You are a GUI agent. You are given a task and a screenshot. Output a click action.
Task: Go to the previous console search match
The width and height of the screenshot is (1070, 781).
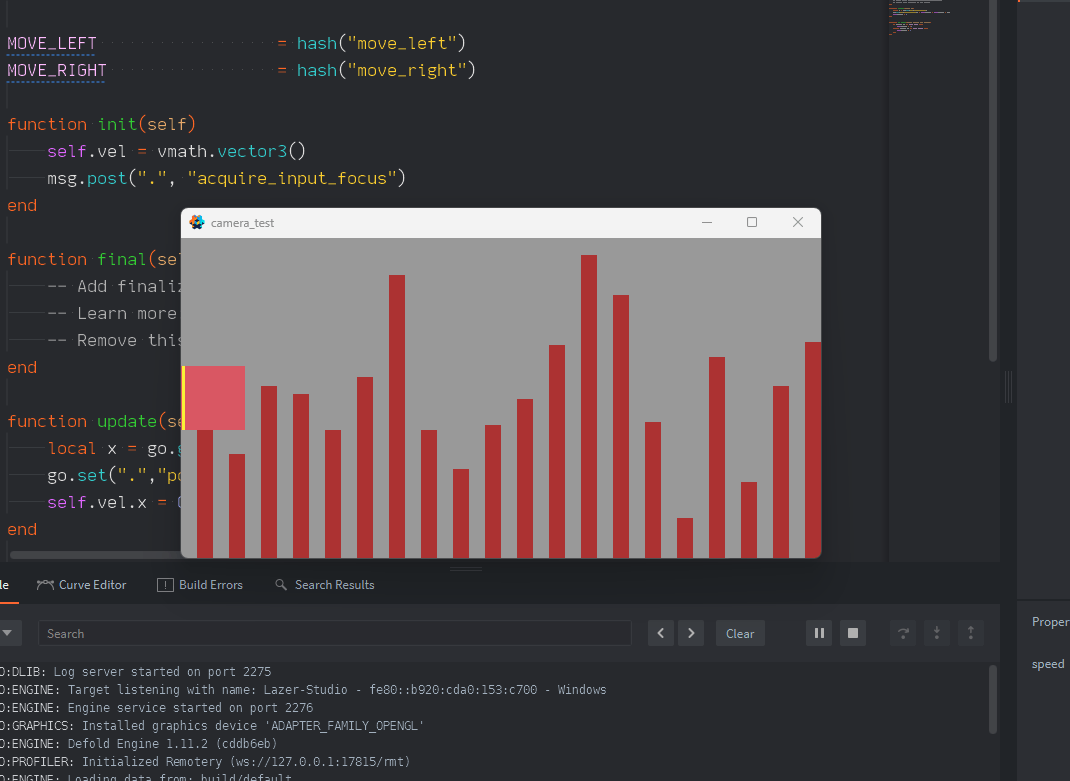[x=661, y=633]
